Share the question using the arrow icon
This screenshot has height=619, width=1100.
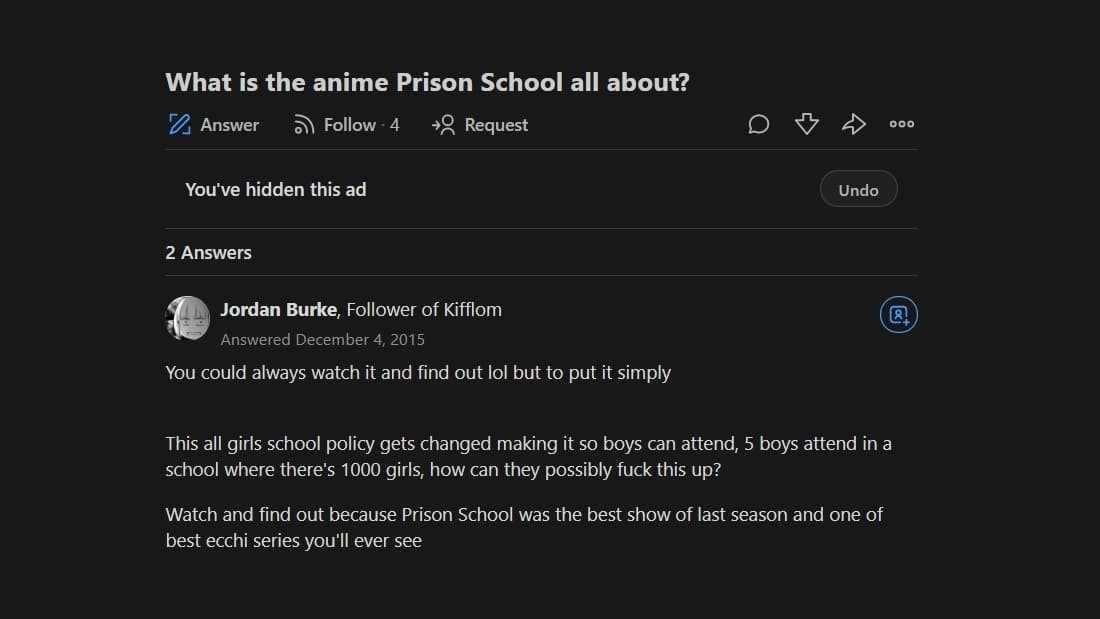[853, 124]
